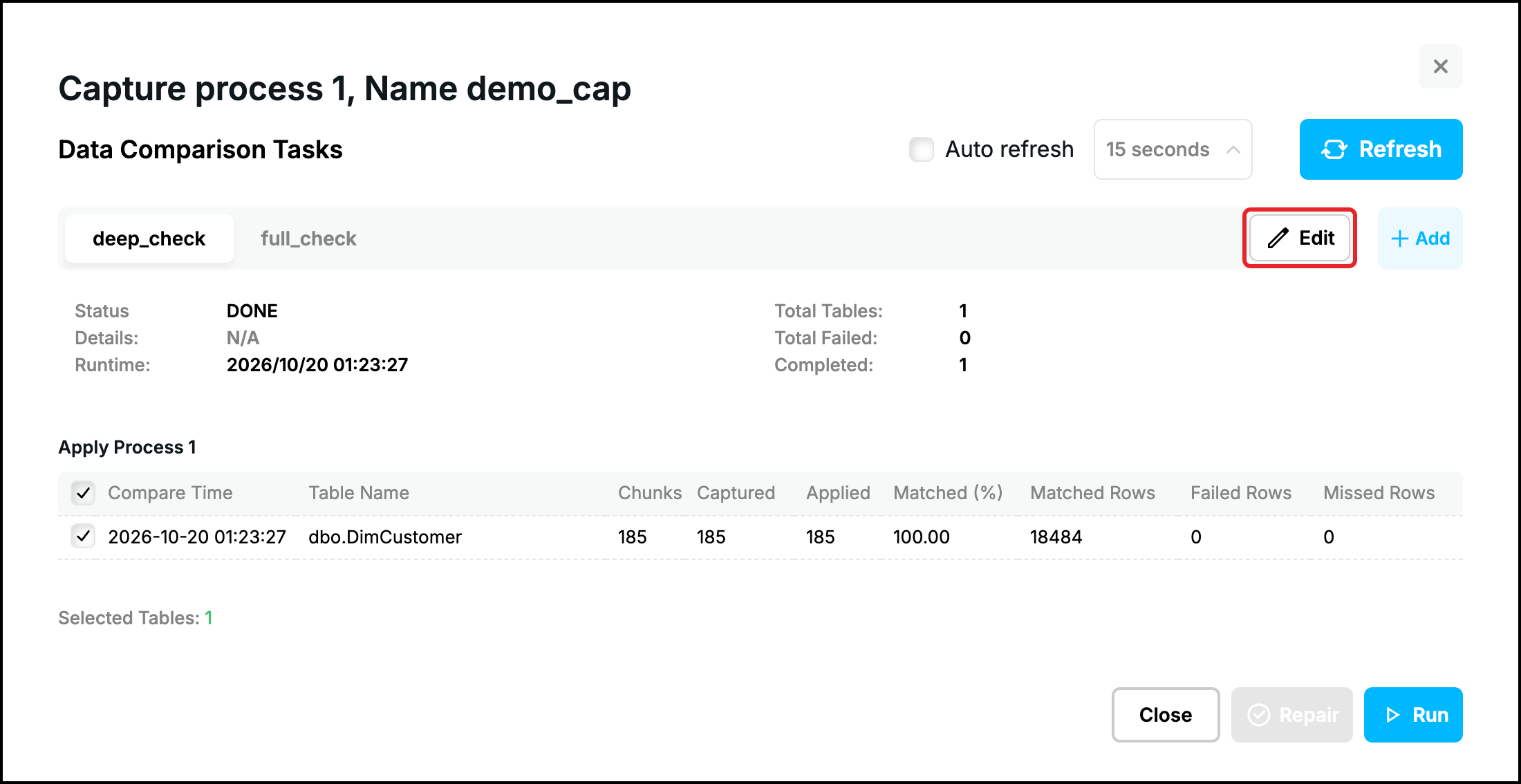Select the dbo.DimCustomer table name cell
The width and height of the screenshot is (1521, 784).
385,537
